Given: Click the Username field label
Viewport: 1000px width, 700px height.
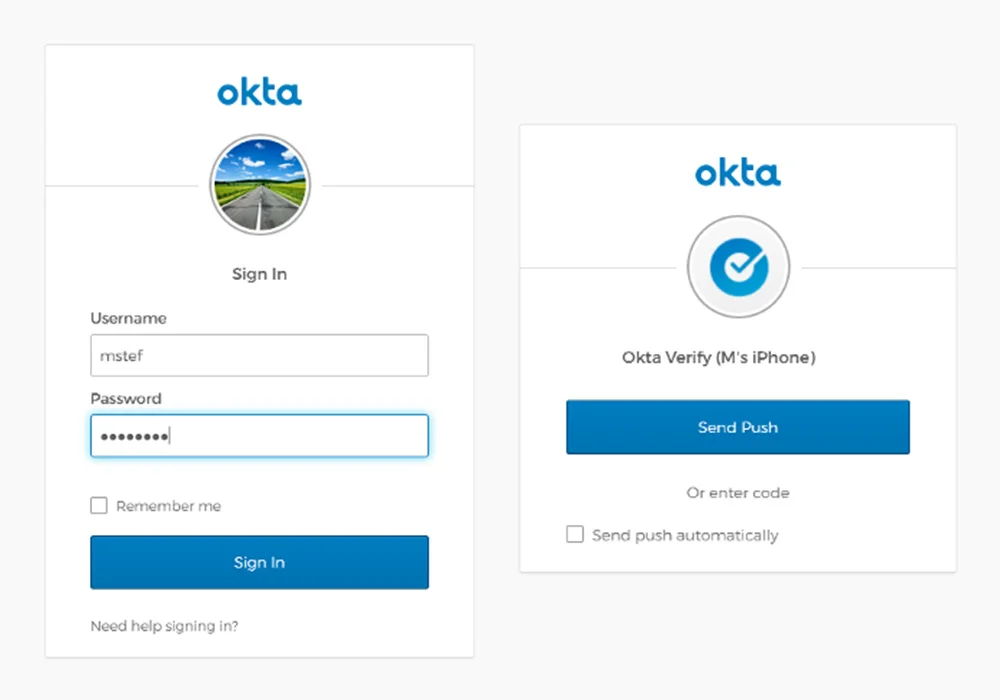Looking at the screenshot, I should point(128,318).
